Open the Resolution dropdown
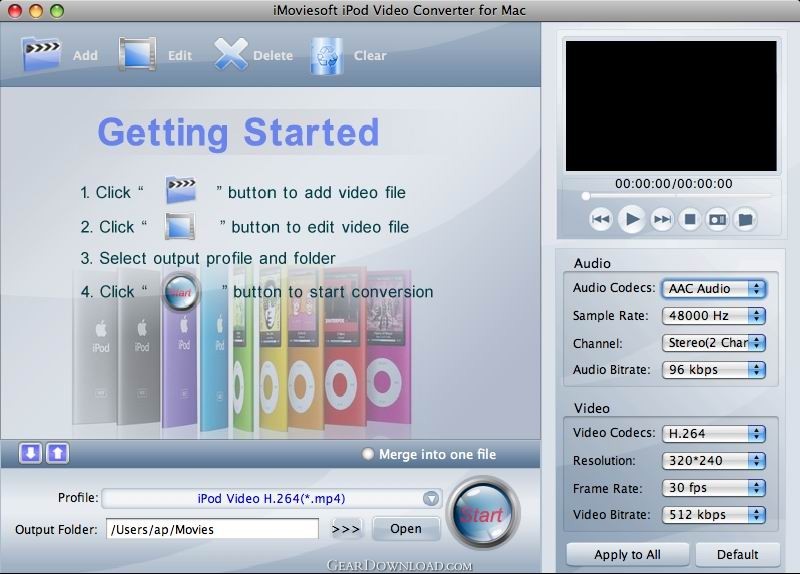Image resolution: width=800 pixels, height=574 pixels. point(714,461)
